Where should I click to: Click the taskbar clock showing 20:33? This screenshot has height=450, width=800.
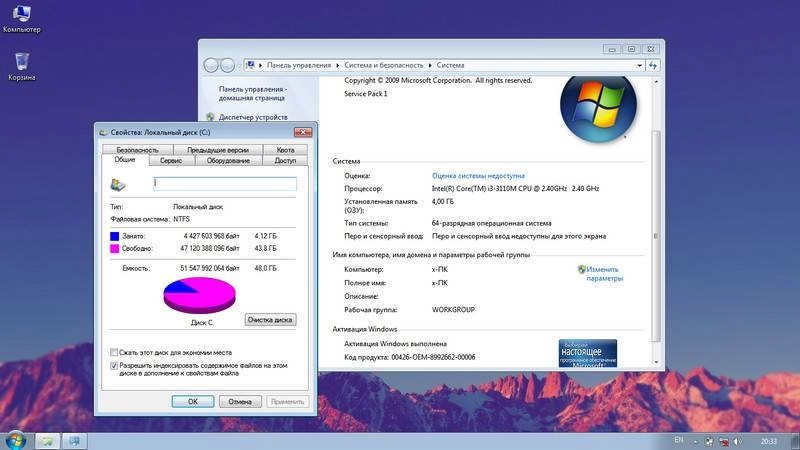(x=768, y=441)
